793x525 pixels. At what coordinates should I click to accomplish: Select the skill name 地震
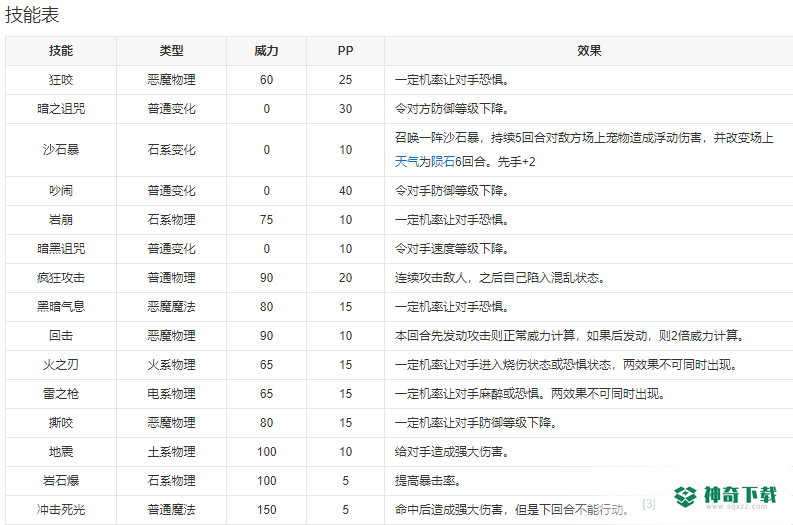click(x=61, y=452)
